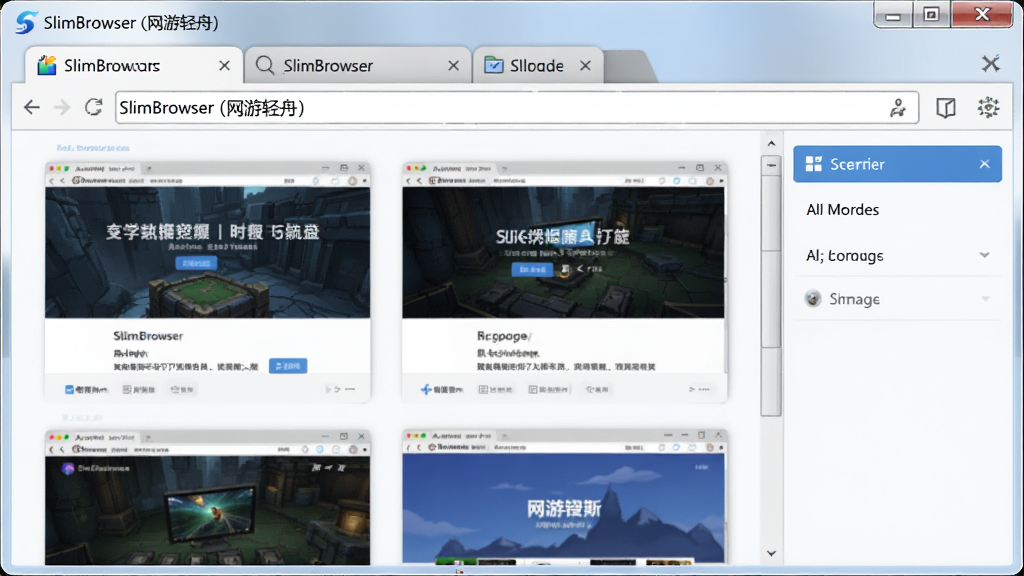Viewport: 1024px width, 576px height.
Task: Close the Slloade tab
Action: coord(585,66)
